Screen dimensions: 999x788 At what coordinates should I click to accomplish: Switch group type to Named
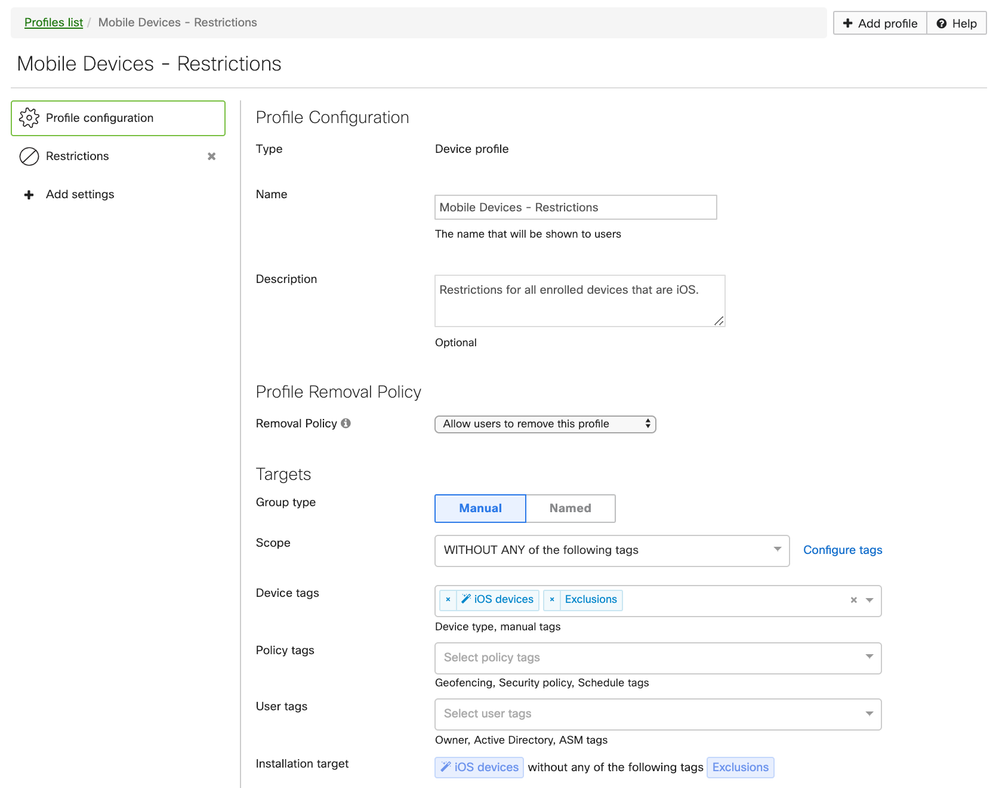coord(570,508)
